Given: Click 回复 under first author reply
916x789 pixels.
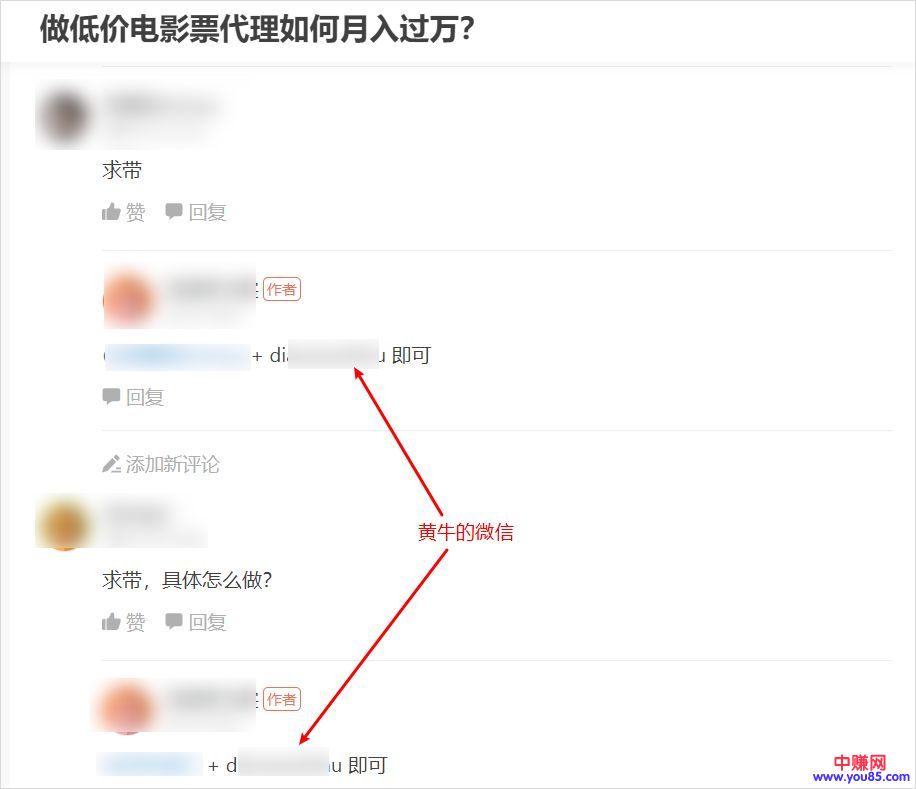Looking at the screenshot, I should (145, 397).
